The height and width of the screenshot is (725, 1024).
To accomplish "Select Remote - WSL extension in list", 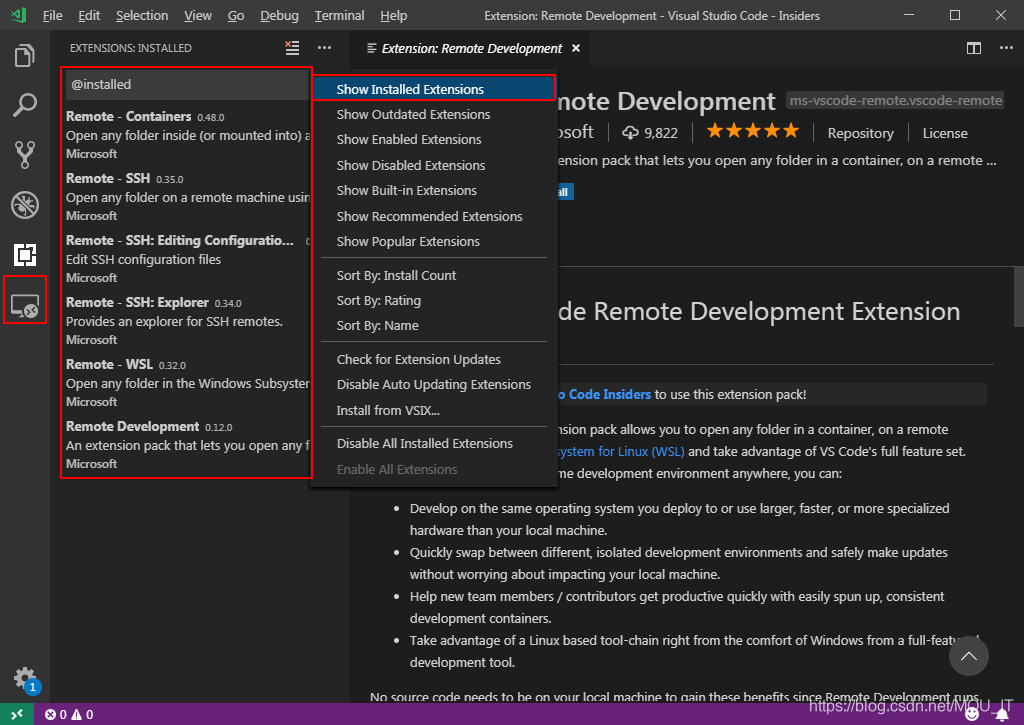I will click(x=187, y=383).
